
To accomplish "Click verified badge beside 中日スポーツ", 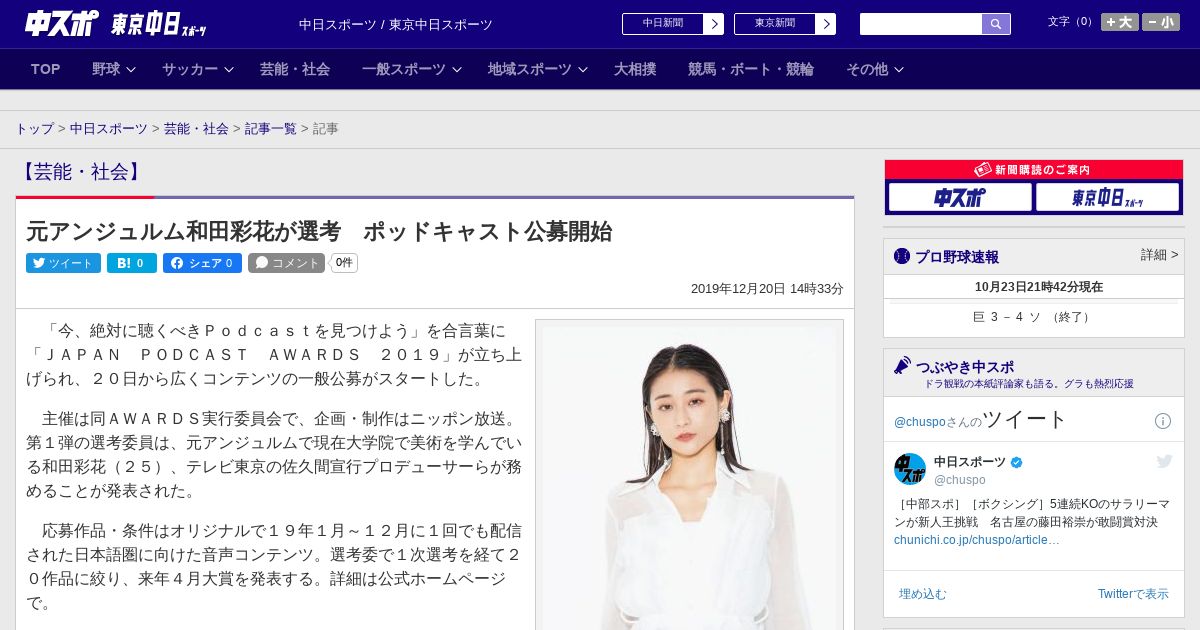I will (x=1017, y=462).
